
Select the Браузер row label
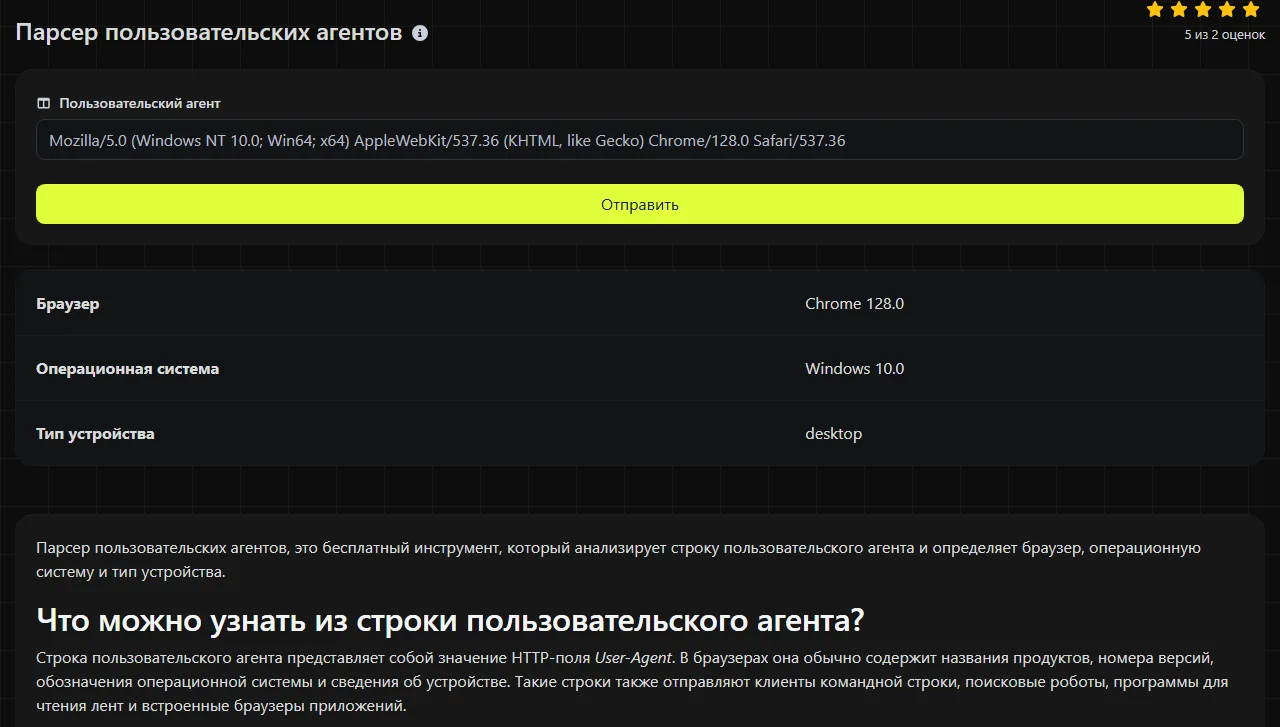click(68, 303)
